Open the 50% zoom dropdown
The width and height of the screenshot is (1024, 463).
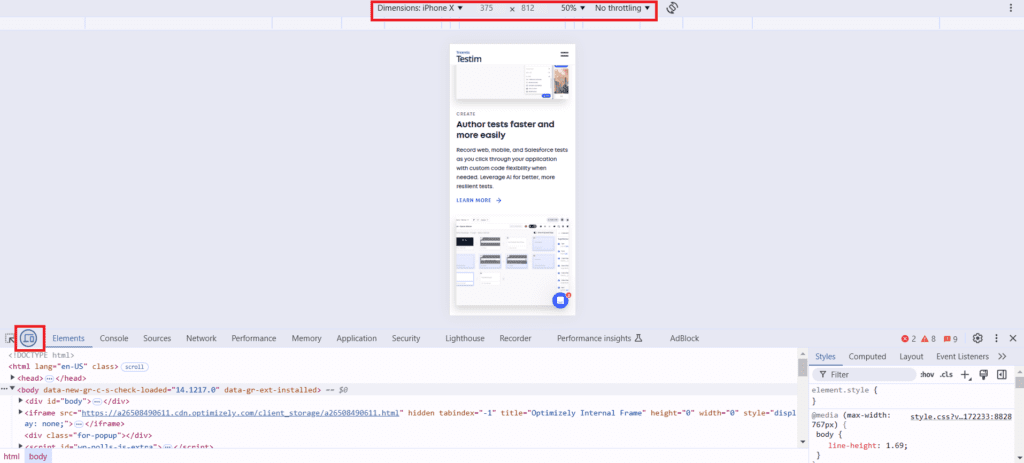click(x=573, y=8)
